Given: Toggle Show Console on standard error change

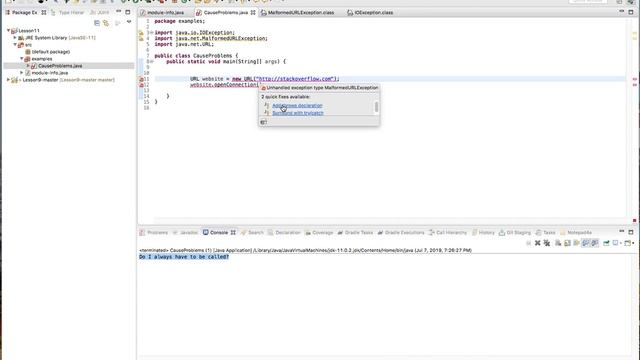Looking at the screenshot, I should pyautogui.click(x=595, y=243).
